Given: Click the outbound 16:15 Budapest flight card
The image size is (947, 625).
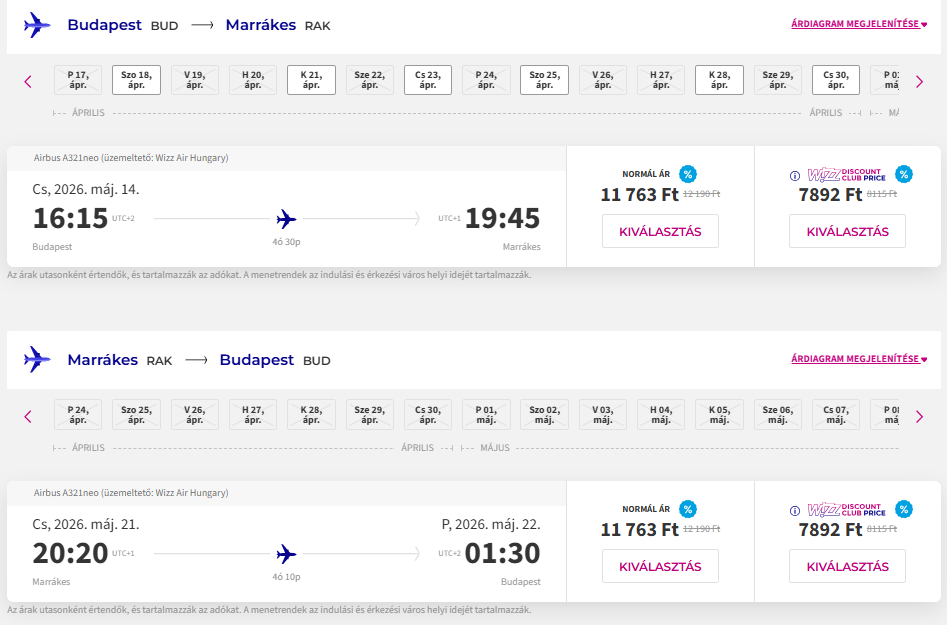Looking at the screenshot, I should tap(286, 218).
